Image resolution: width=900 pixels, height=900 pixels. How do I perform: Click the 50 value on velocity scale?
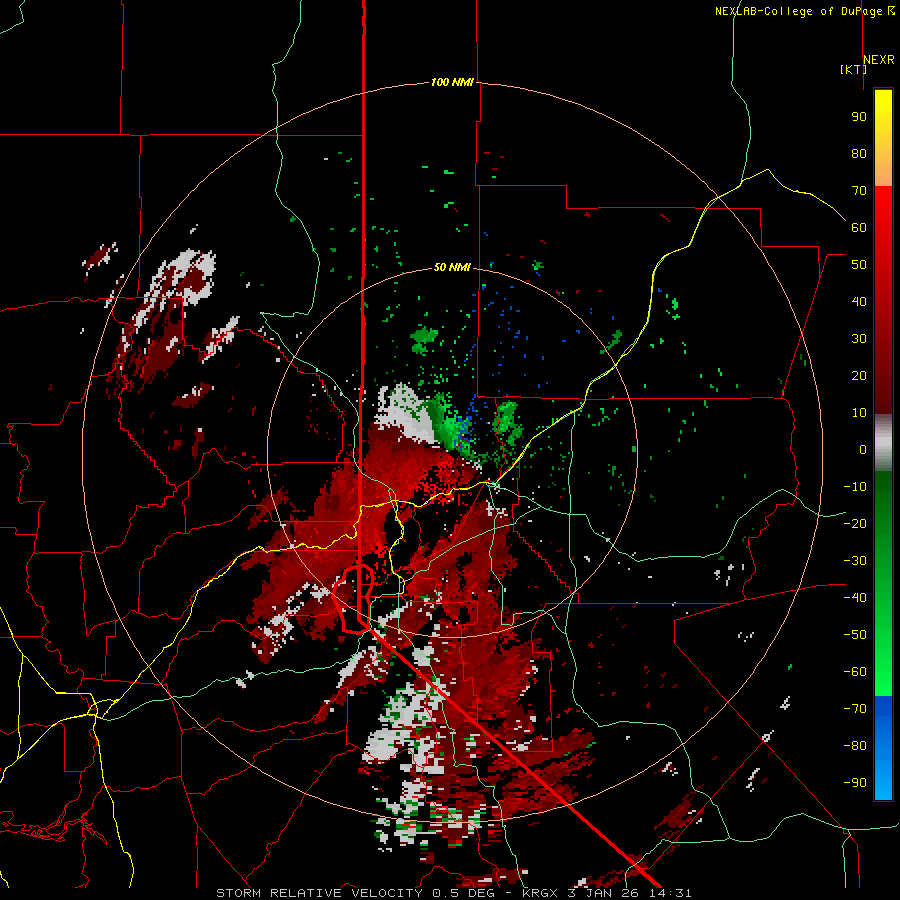859,265
